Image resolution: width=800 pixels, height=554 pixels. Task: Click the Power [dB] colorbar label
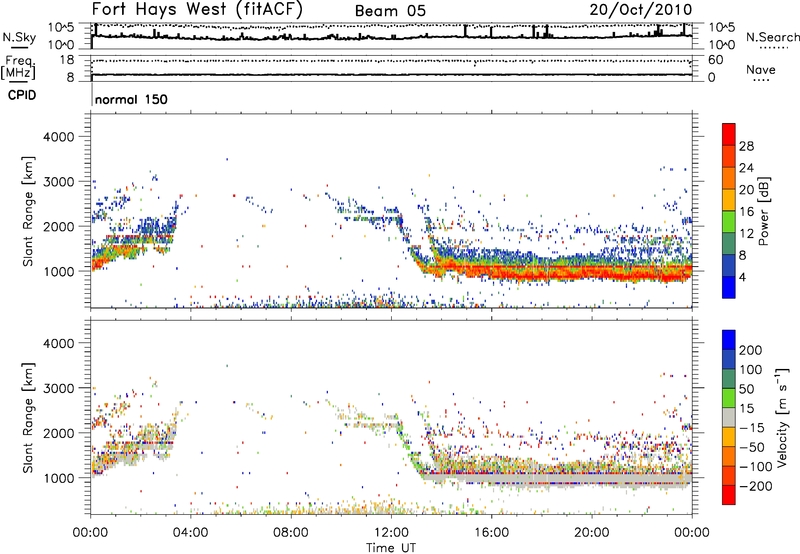(x=763, y=211)
